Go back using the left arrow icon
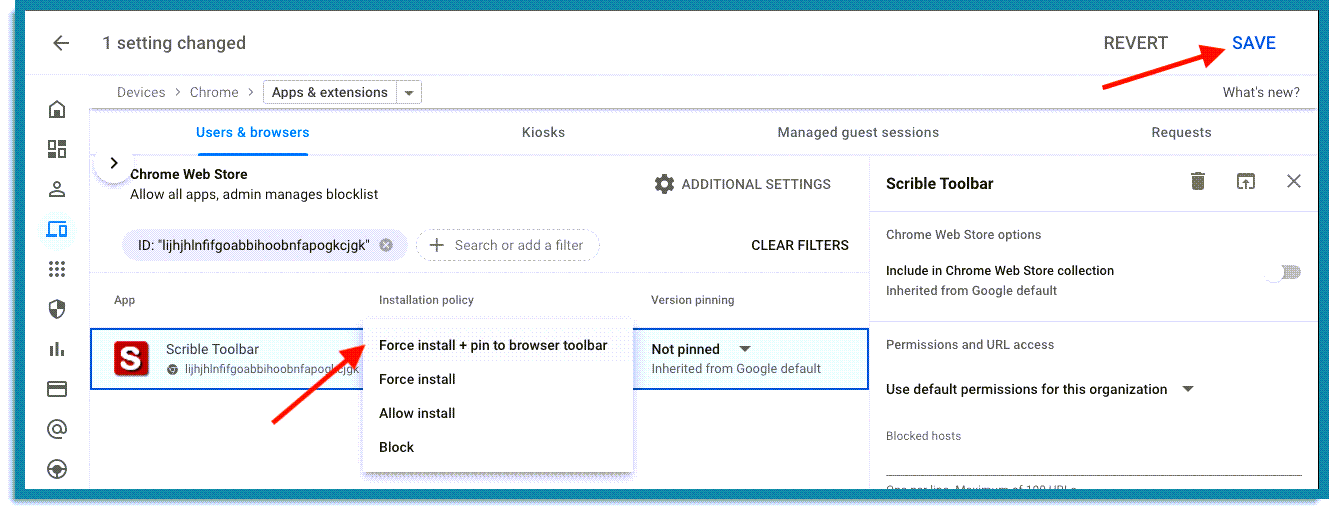 (61, 43)
